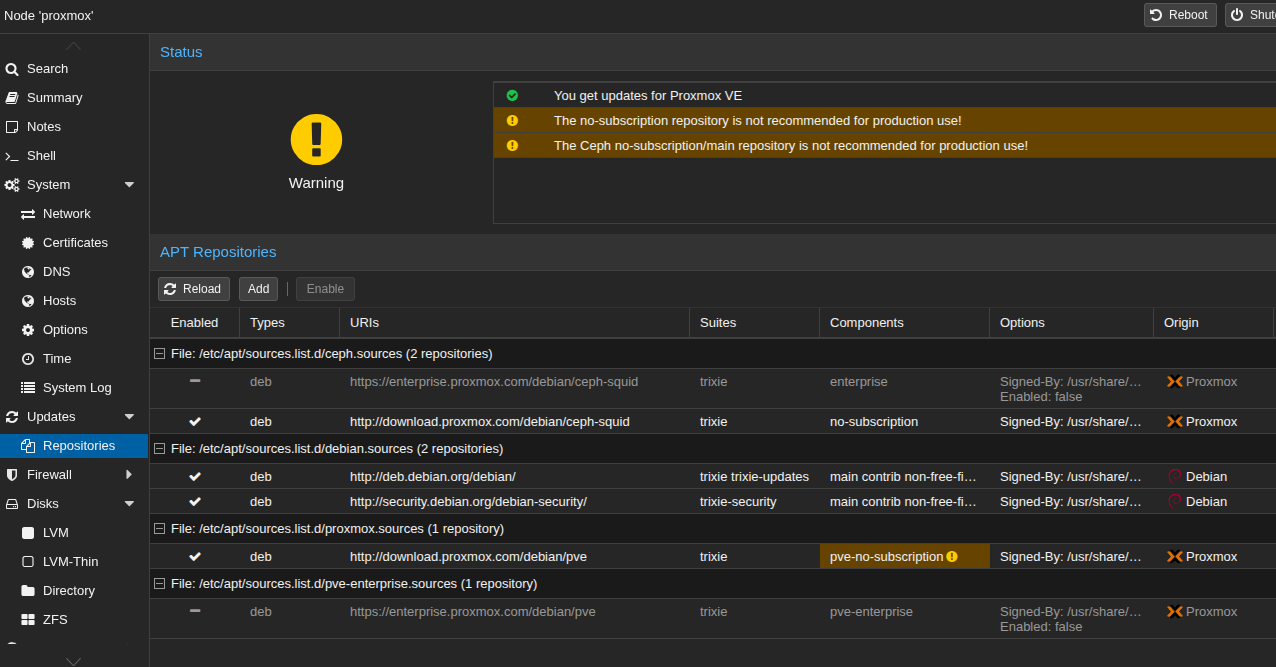Image resolution: width=1276 pixels, height=667 pixels.
Task: Click the Reboot button
Action: click(1180, 15)
